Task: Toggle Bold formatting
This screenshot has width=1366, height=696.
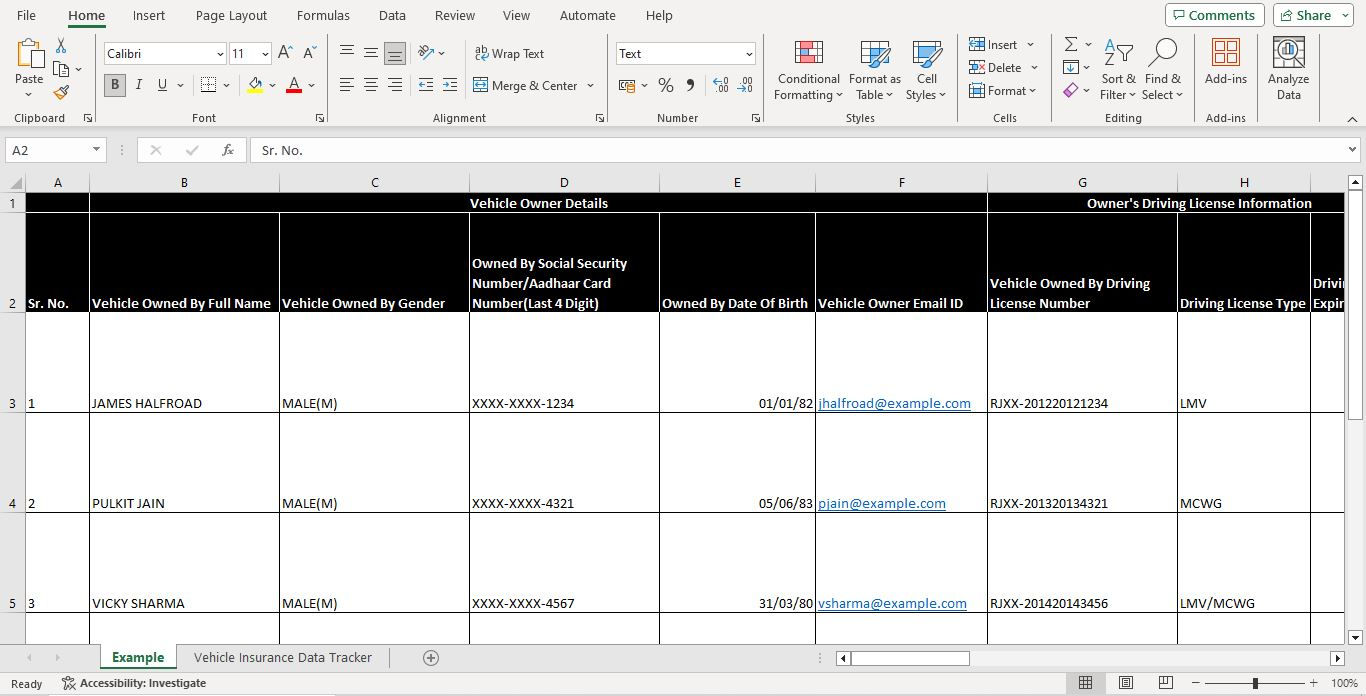Action: 114,85
